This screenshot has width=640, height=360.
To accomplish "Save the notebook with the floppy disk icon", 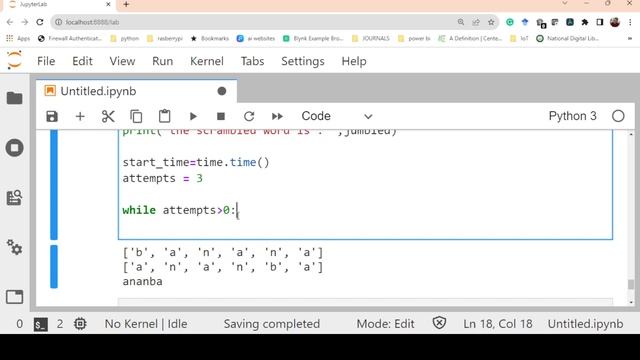I will click(52, 116).
